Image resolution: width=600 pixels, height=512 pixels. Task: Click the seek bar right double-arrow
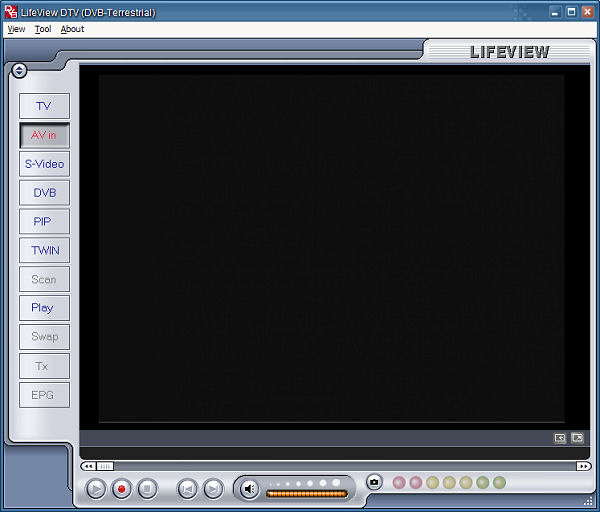[x=583, y=466]
